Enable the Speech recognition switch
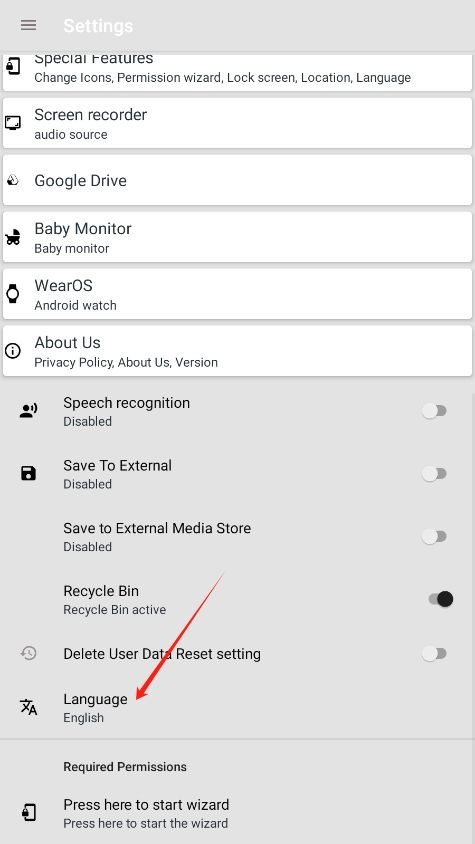The height and width of the screenshot is (844, 475). point(434,411)
